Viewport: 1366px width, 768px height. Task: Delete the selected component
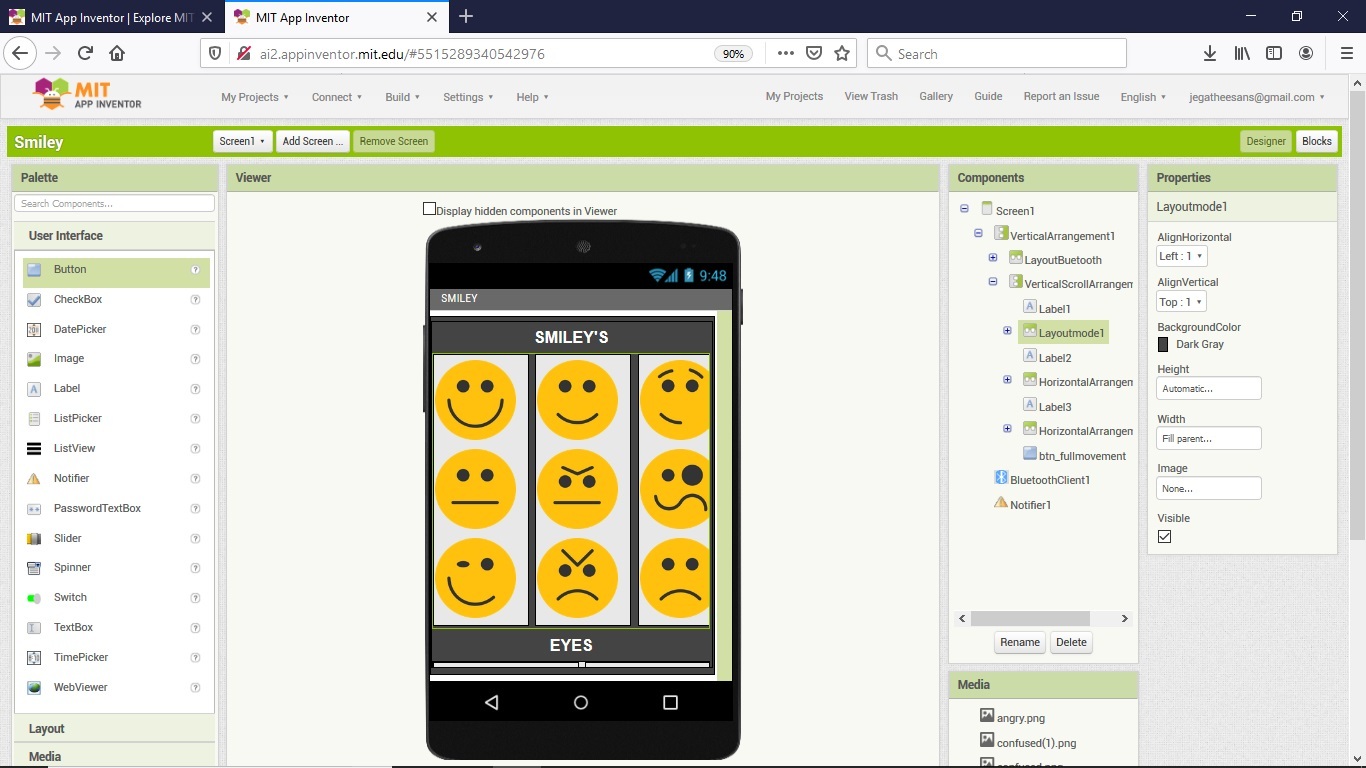(x=1071, y=642)
